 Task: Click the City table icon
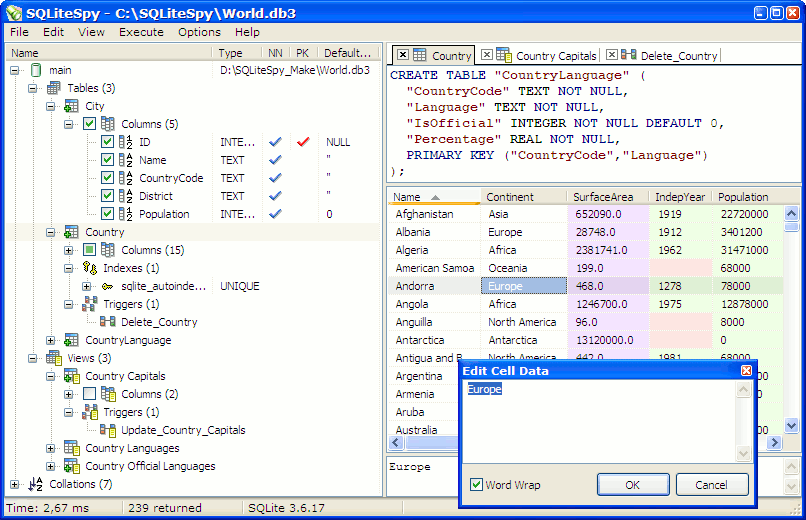point(72,106)
